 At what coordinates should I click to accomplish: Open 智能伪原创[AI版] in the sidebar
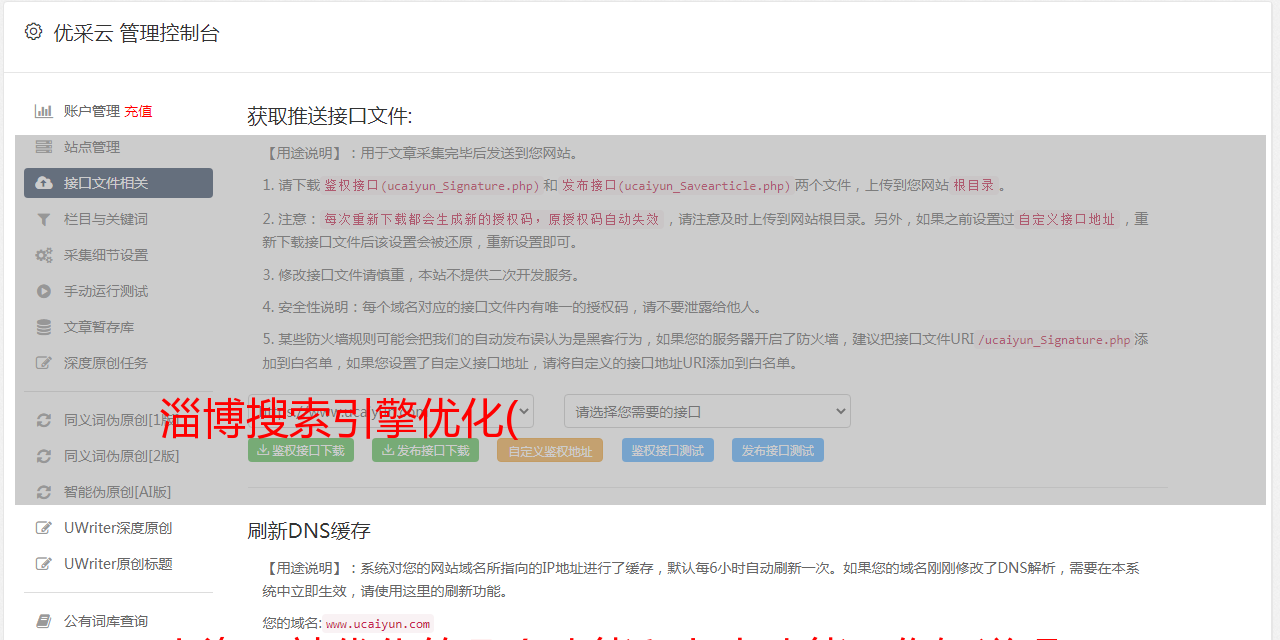(118, 492)
